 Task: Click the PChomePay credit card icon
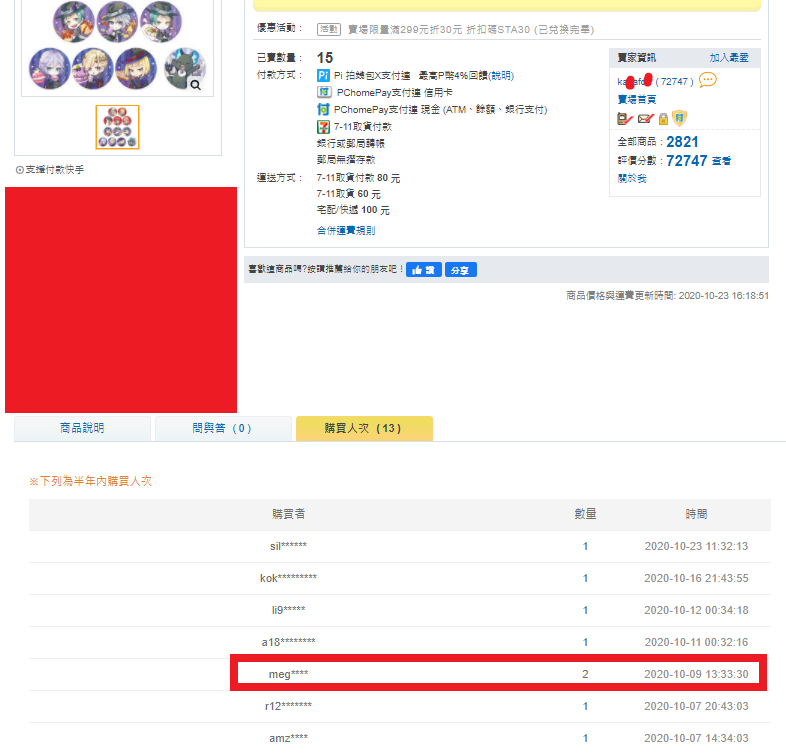pos(324,92)
